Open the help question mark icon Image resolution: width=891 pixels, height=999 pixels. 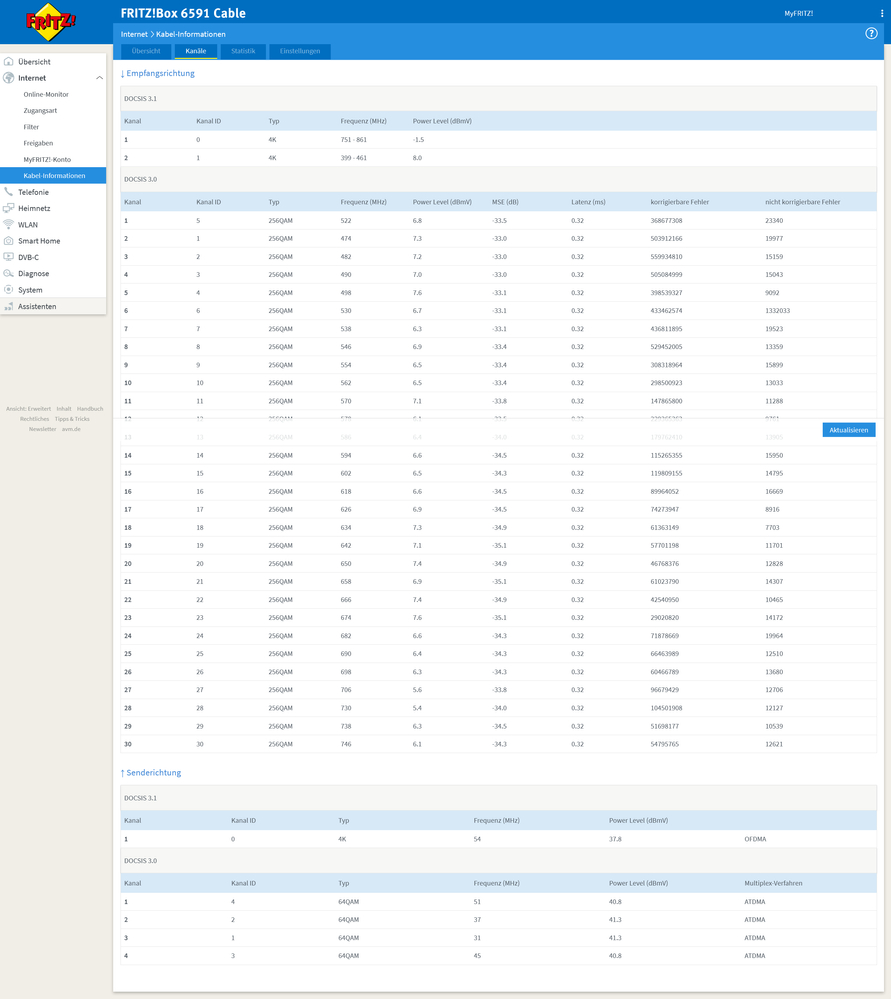(x=869, y=33)
